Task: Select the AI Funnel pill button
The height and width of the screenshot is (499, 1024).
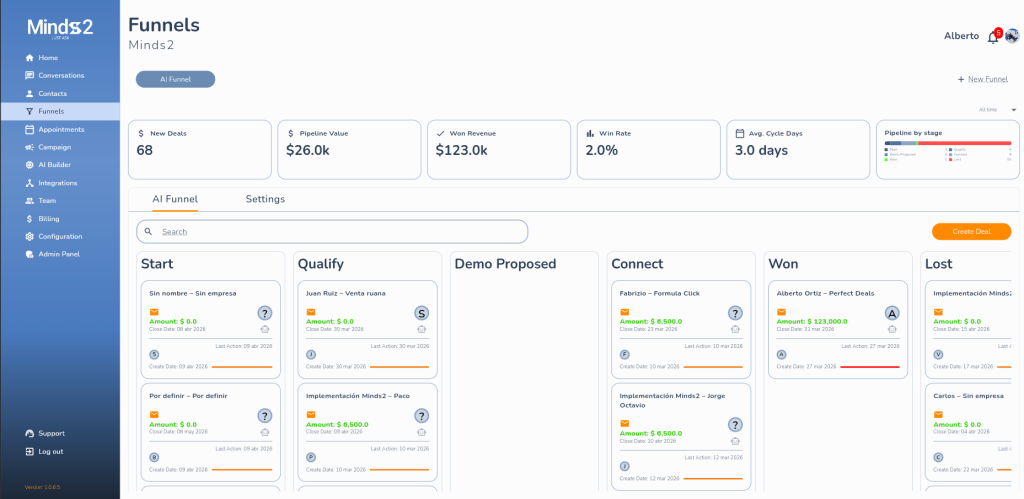Action: [175, 79]
